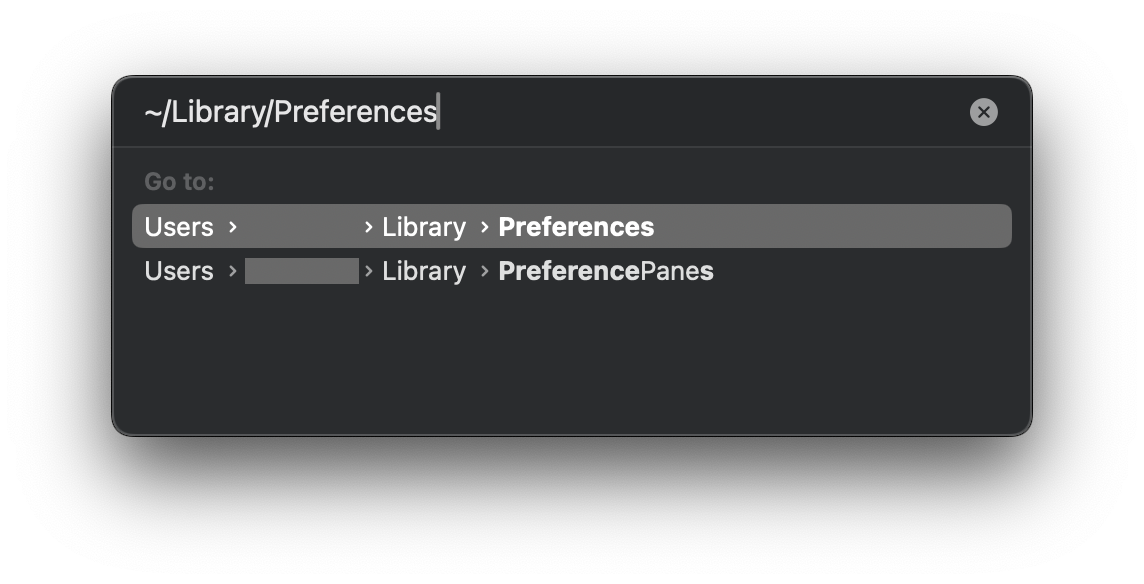The image size is (1144, 584).
Task: Click chevron after Users in first row
Action: pos(233,227)
